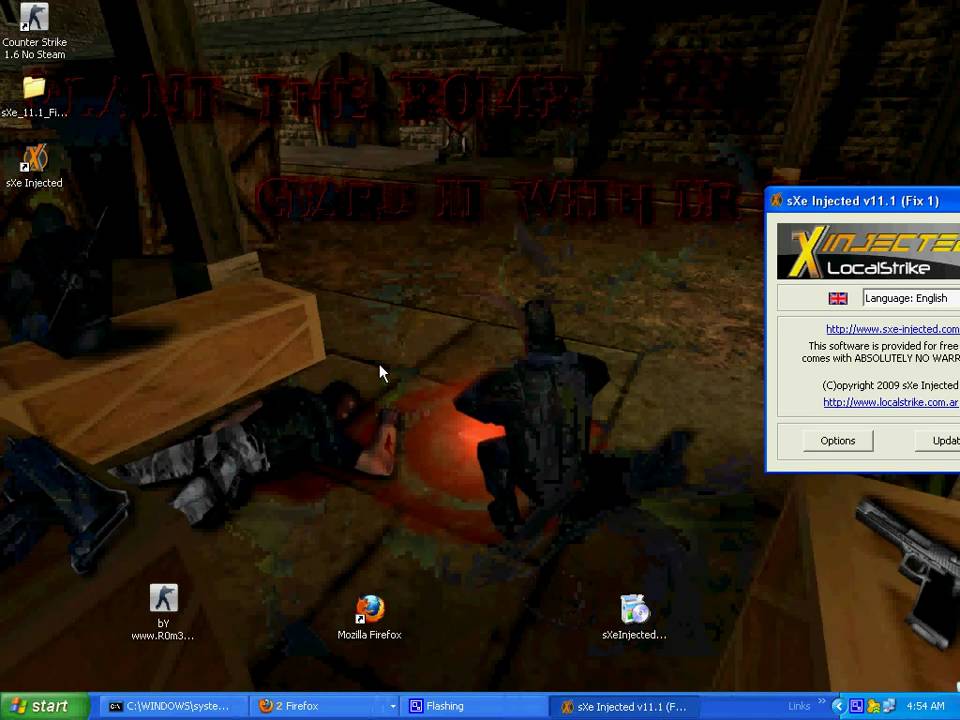Switch to the sXe Injected v11.1 taskbar item
This screenshot has width=960, height=720.
[x=623, y=707]
